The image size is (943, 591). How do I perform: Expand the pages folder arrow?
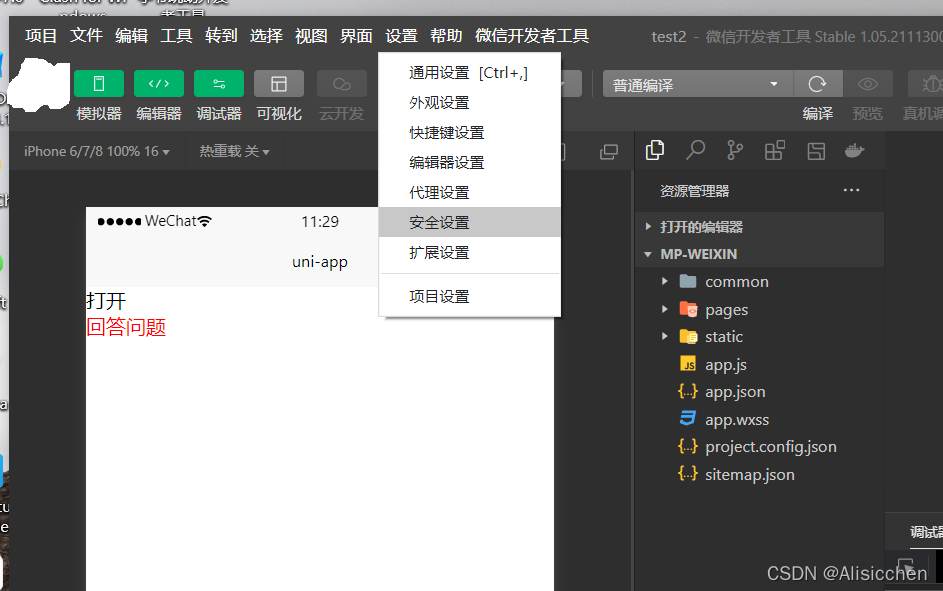[665, 309]
